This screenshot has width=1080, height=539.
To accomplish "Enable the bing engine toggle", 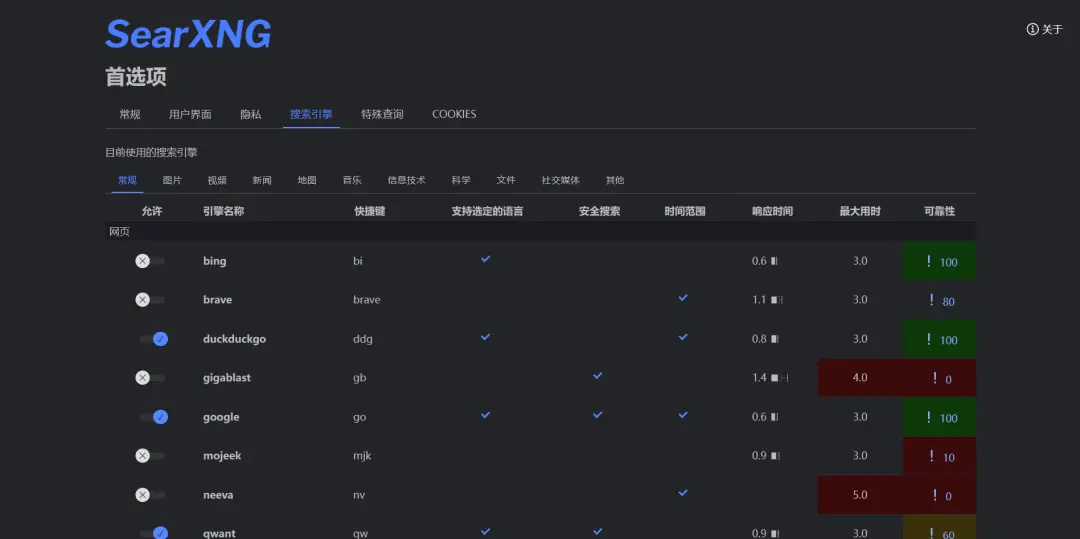I will 150,261.
